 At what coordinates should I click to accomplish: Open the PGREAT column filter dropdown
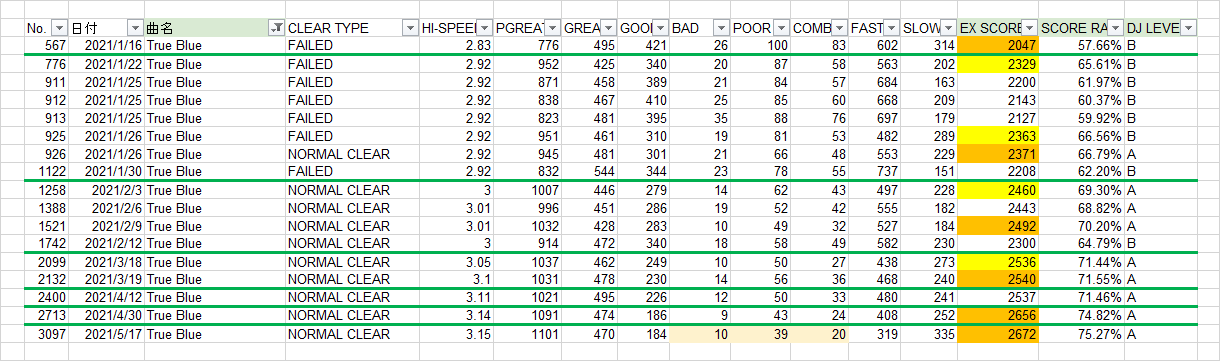pyautogui.click(x=551, y=28)
